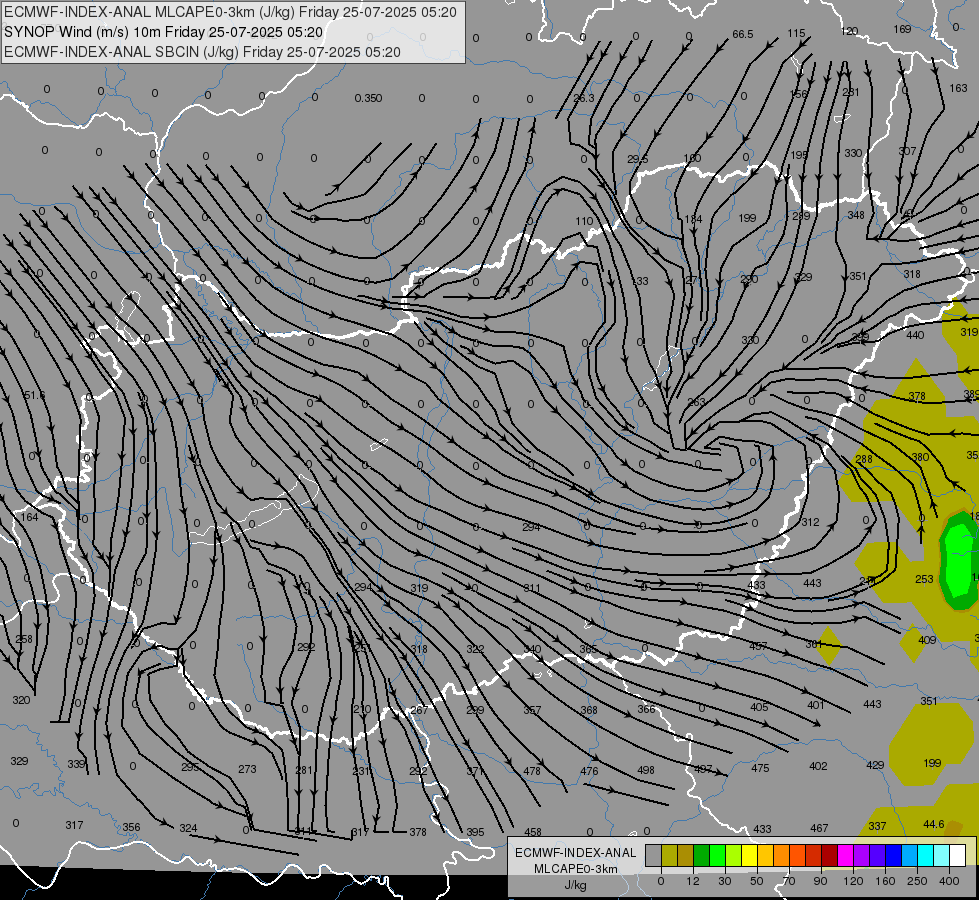The image size is (979, 900).
Task: Click the map value 169
Action: tap(902, 29)
